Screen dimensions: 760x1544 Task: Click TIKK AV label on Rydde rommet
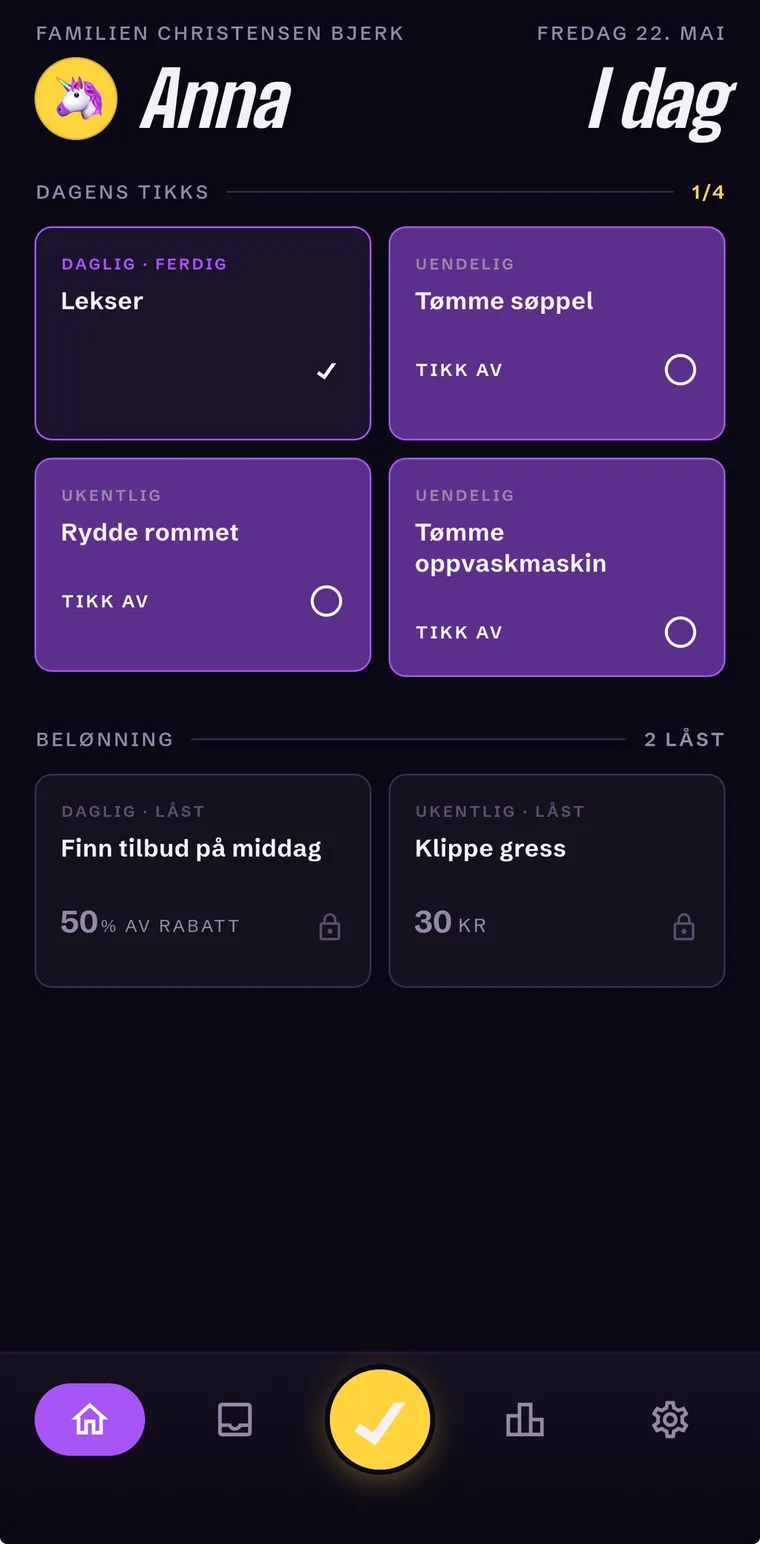coord(105,601)
